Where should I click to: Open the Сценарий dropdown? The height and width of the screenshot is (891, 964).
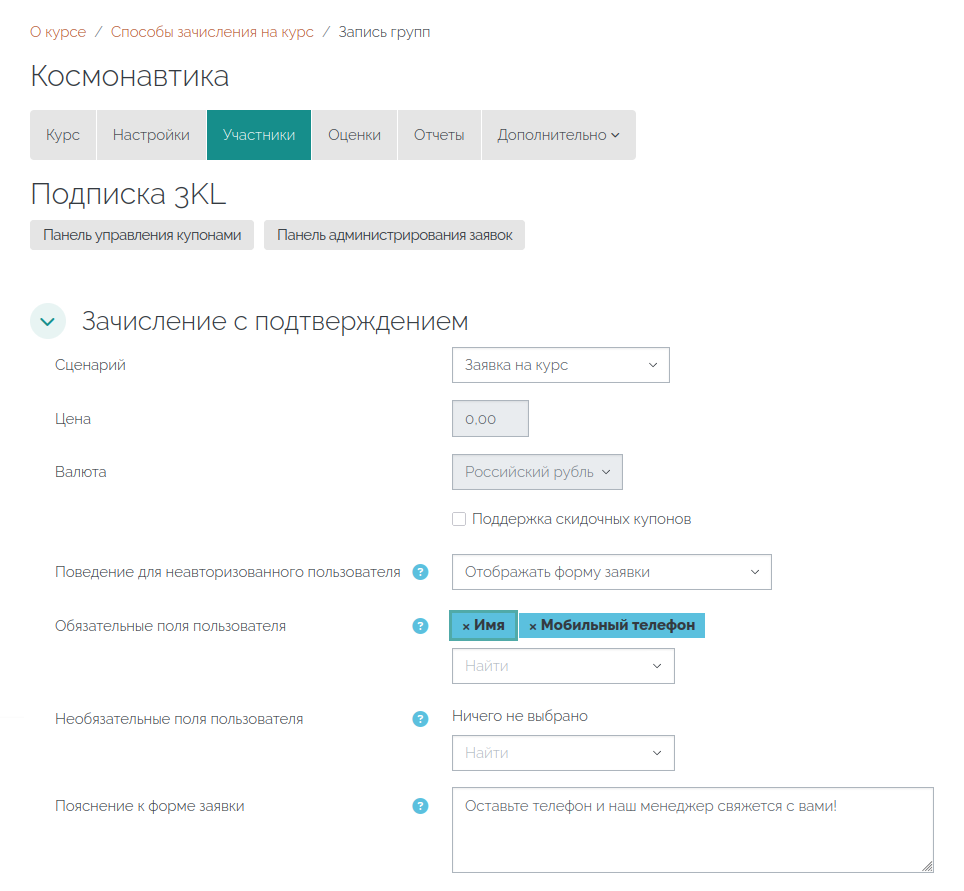561,365
